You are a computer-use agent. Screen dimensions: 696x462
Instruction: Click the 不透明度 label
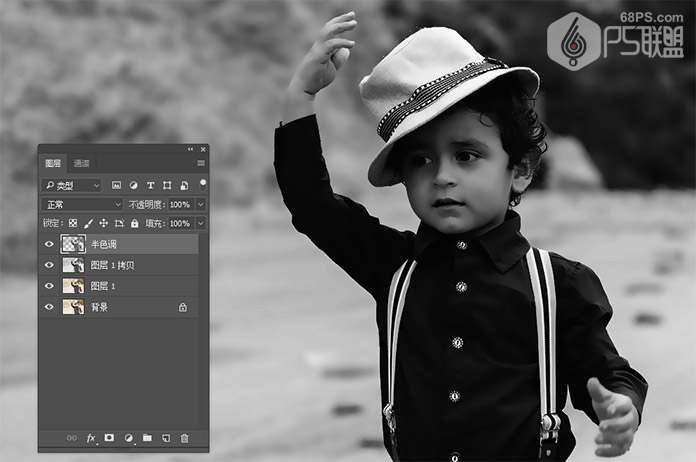click(146, 204)
